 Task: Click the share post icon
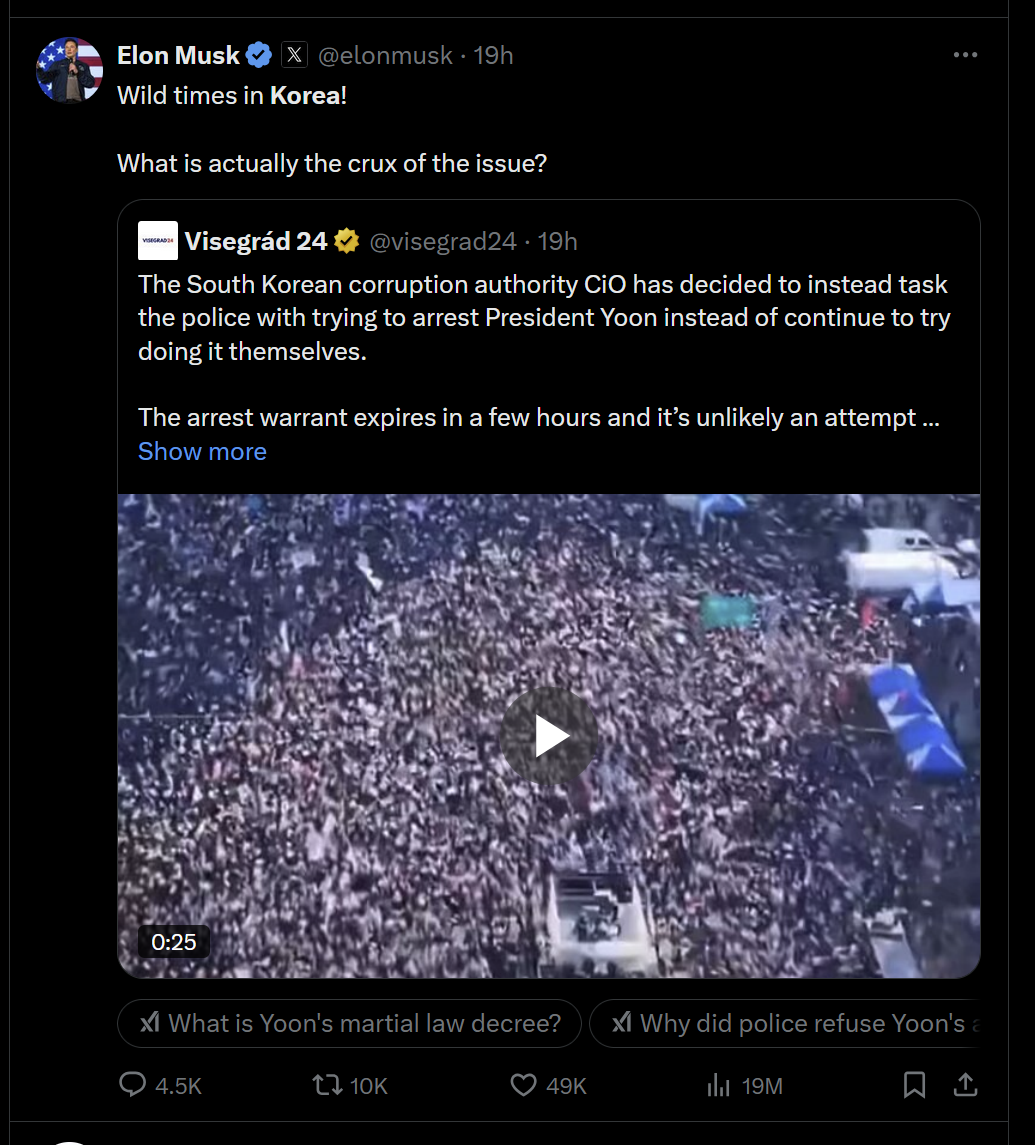(x=965, y=1085)
